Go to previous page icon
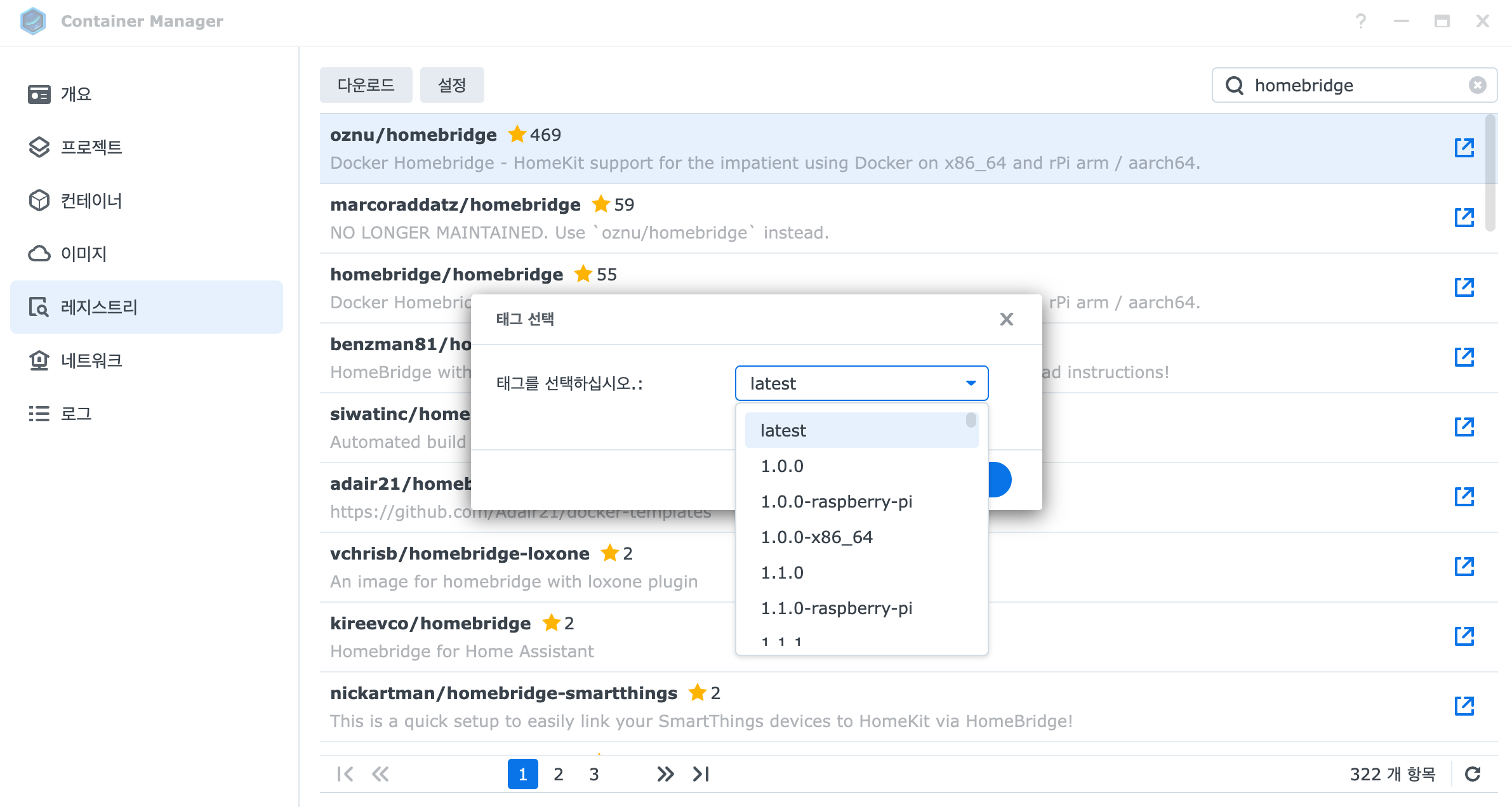 pyautogui.click(x=380, y=774)
